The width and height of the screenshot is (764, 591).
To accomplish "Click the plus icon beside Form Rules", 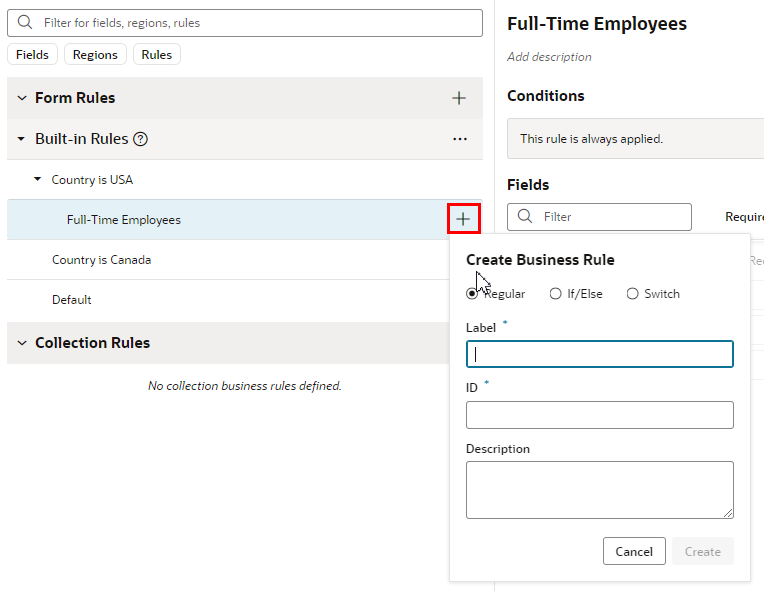I will 458,98.
